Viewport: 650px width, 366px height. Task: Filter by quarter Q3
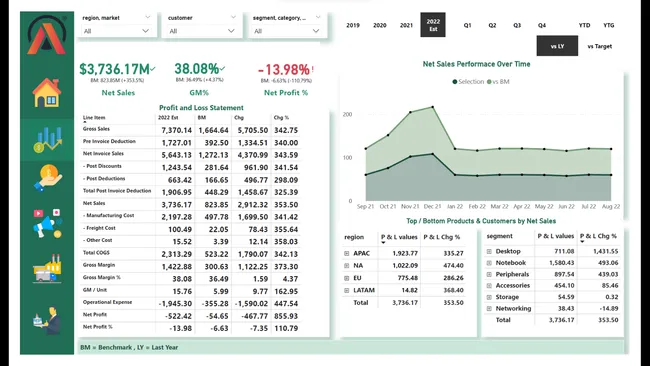pyautogui.click(x=517, y=25)
